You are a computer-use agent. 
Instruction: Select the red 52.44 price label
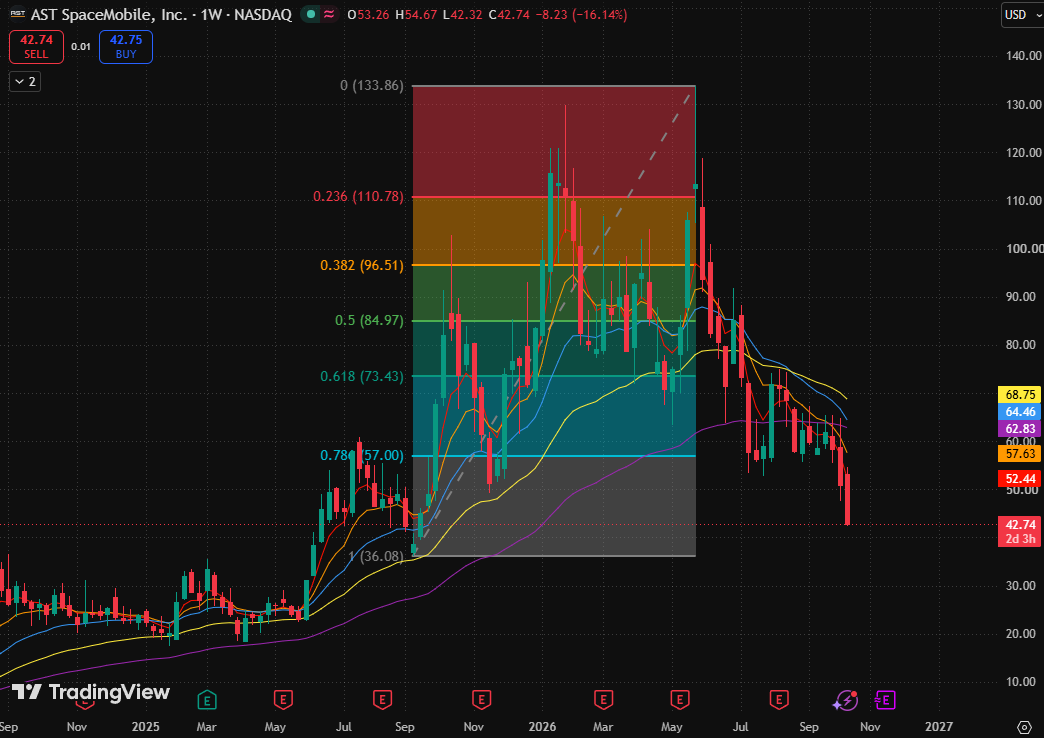pyautogui.click(x=1020, y=479)
